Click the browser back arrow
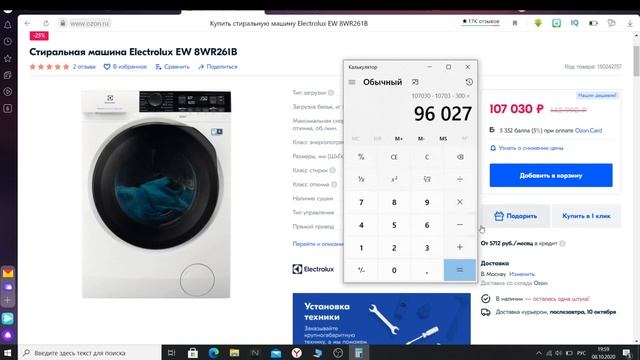Screen dimensions: 640x360 [x=28, y=23]
